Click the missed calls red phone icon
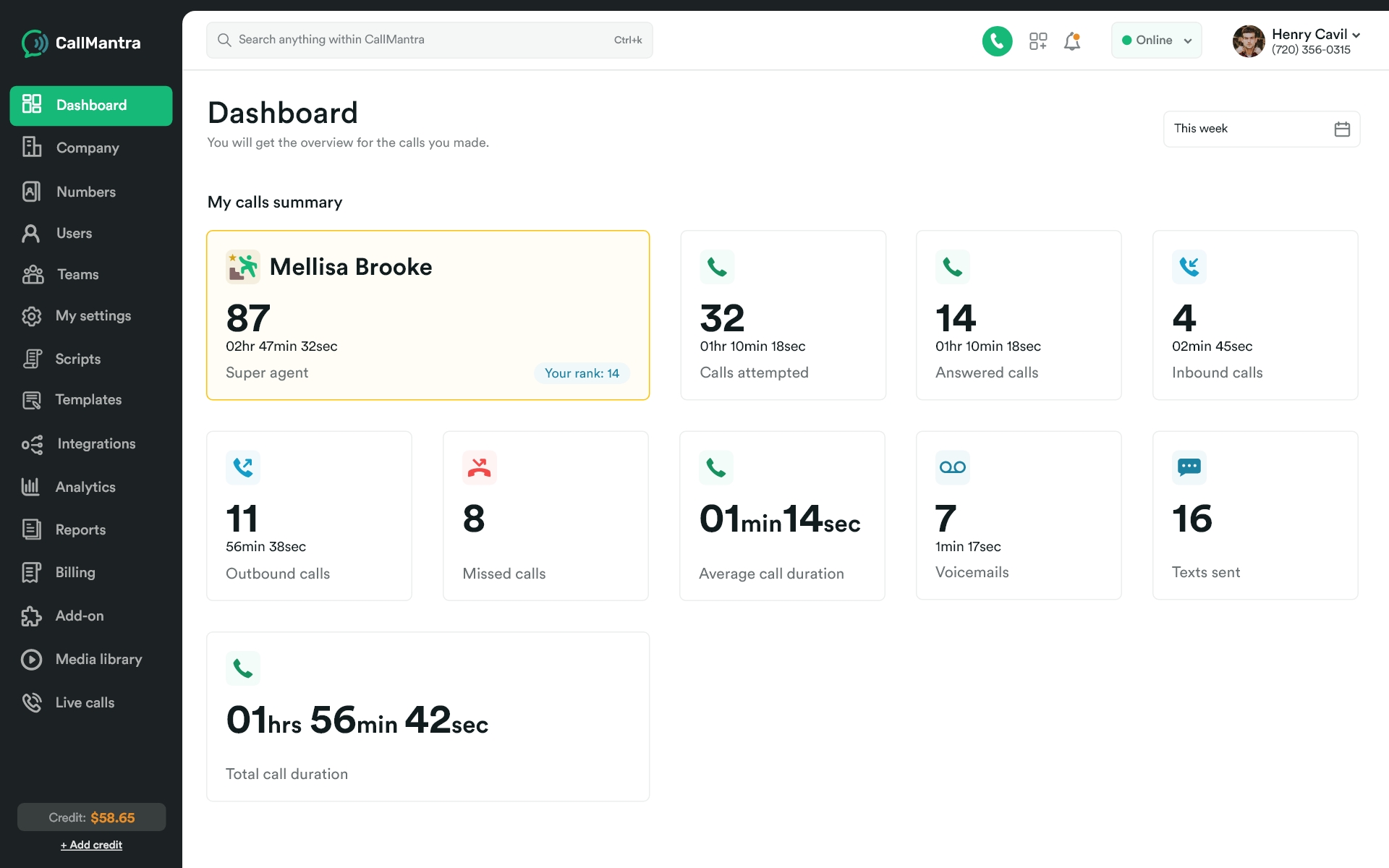 [479, 468]
